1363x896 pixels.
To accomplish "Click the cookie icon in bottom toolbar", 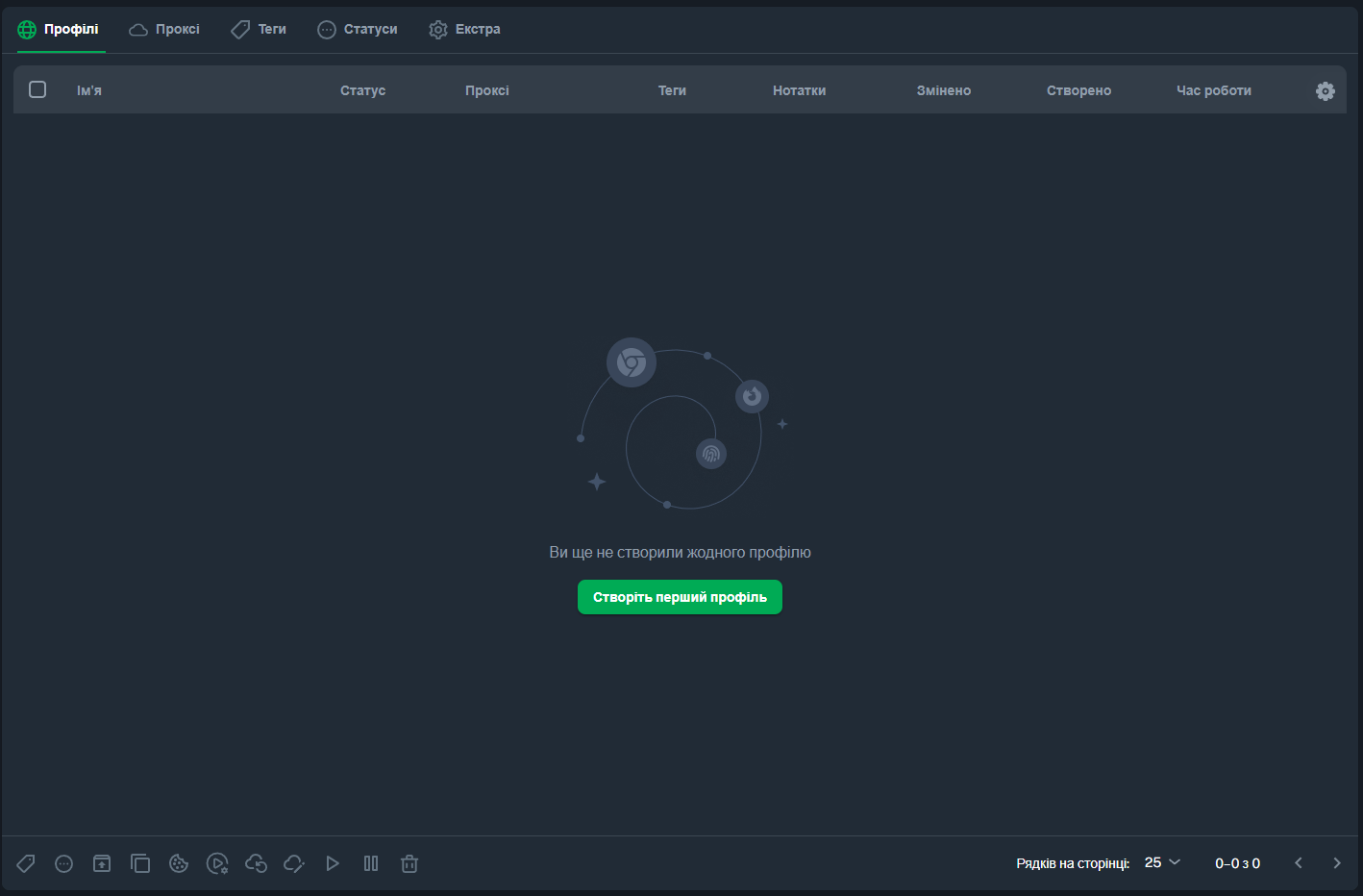I will (179, 863).
